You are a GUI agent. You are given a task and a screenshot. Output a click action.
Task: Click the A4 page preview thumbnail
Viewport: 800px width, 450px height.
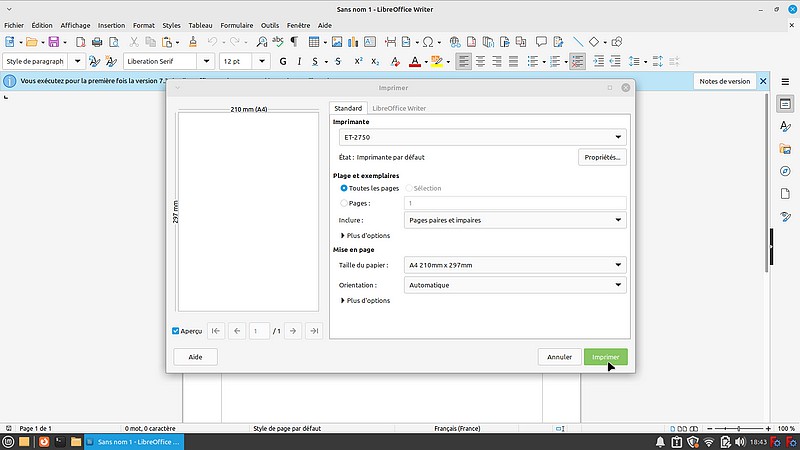coord(248,212)
